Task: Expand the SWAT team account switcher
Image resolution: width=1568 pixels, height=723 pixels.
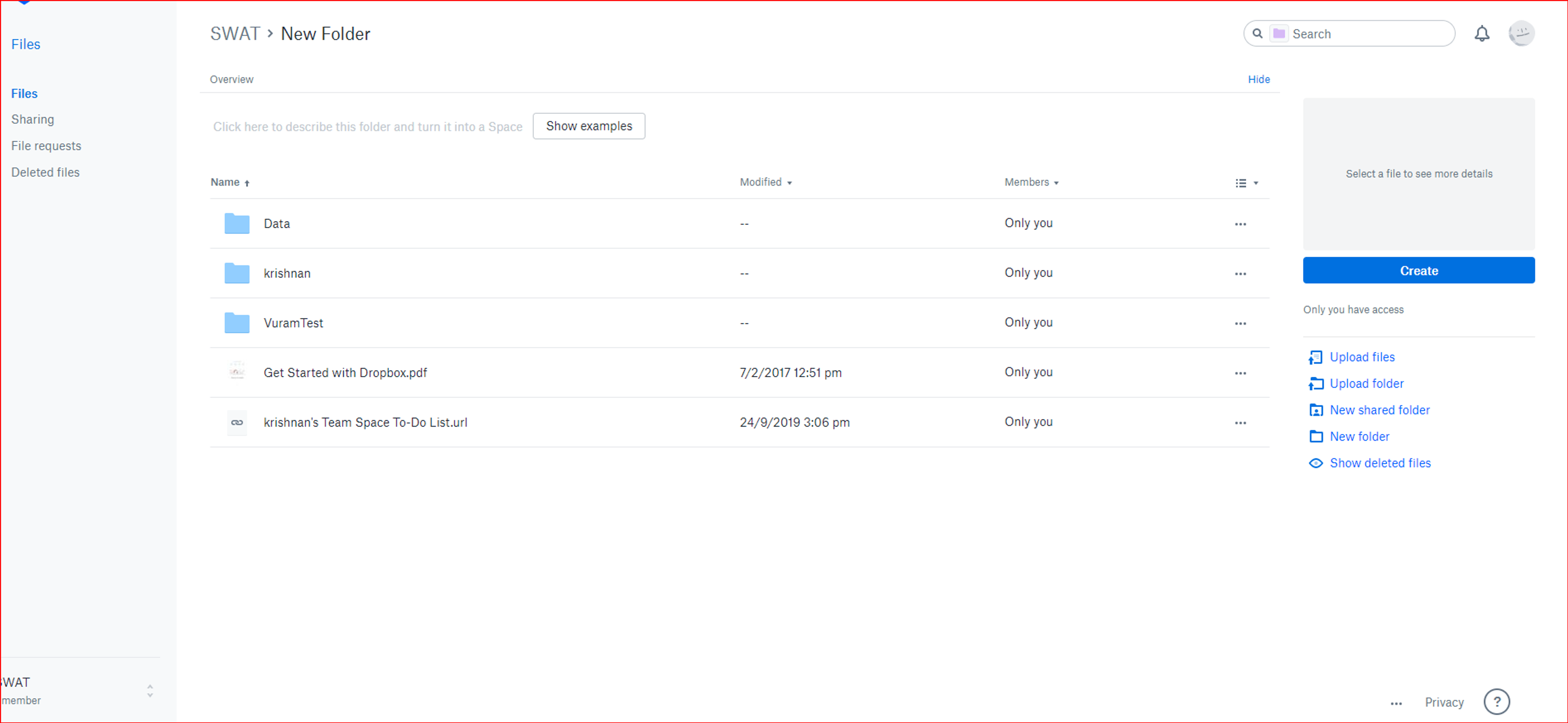Action: tap(150, 691)
